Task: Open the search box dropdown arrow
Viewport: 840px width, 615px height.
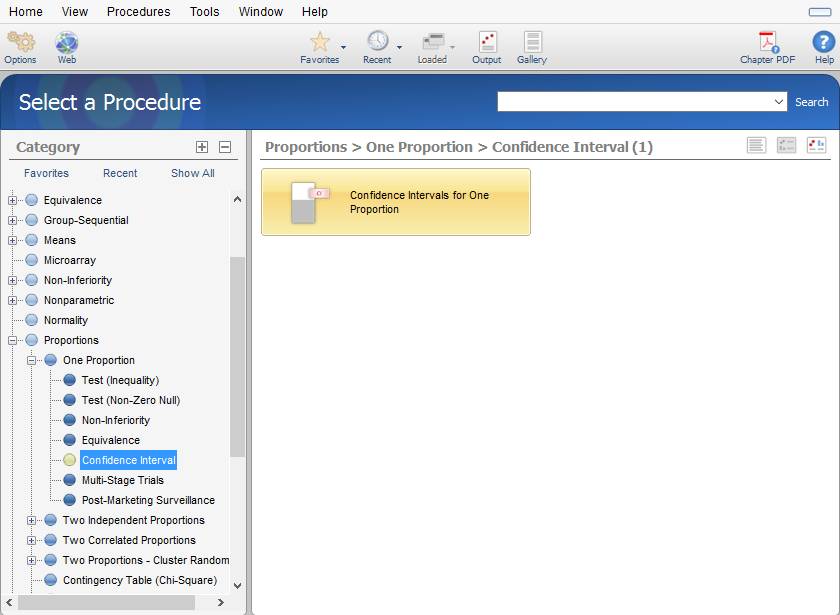Action: point(779,102)
